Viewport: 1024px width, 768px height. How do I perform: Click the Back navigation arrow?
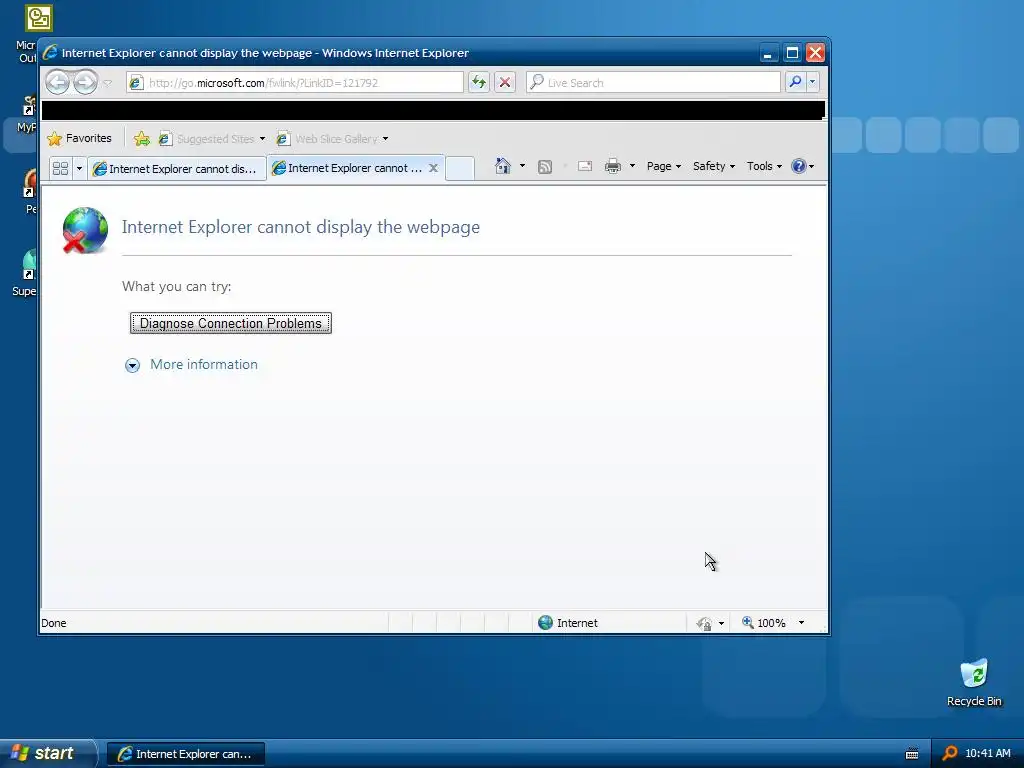57,82
